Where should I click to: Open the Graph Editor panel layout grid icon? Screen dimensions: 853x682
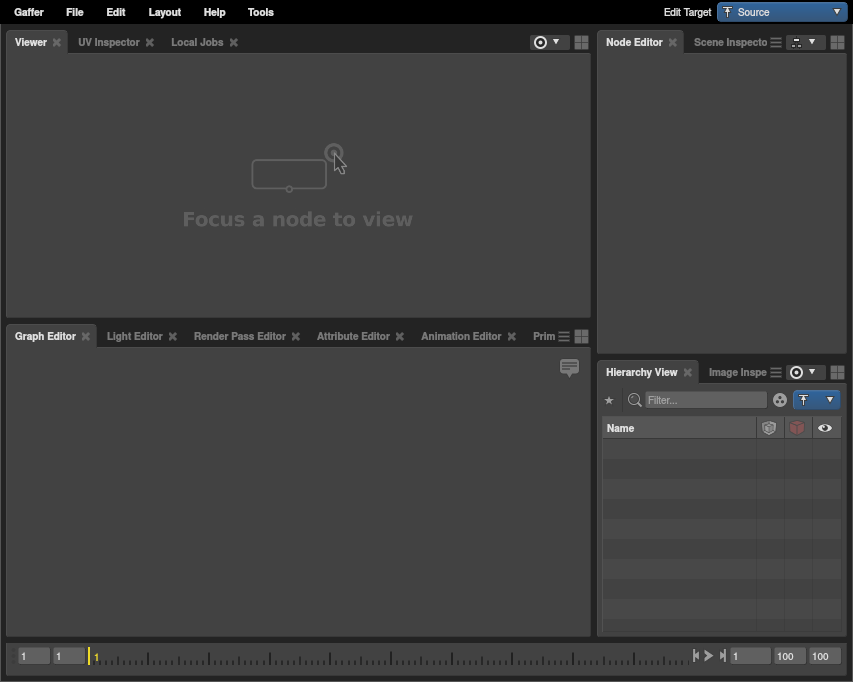click(x=581, y=336)
